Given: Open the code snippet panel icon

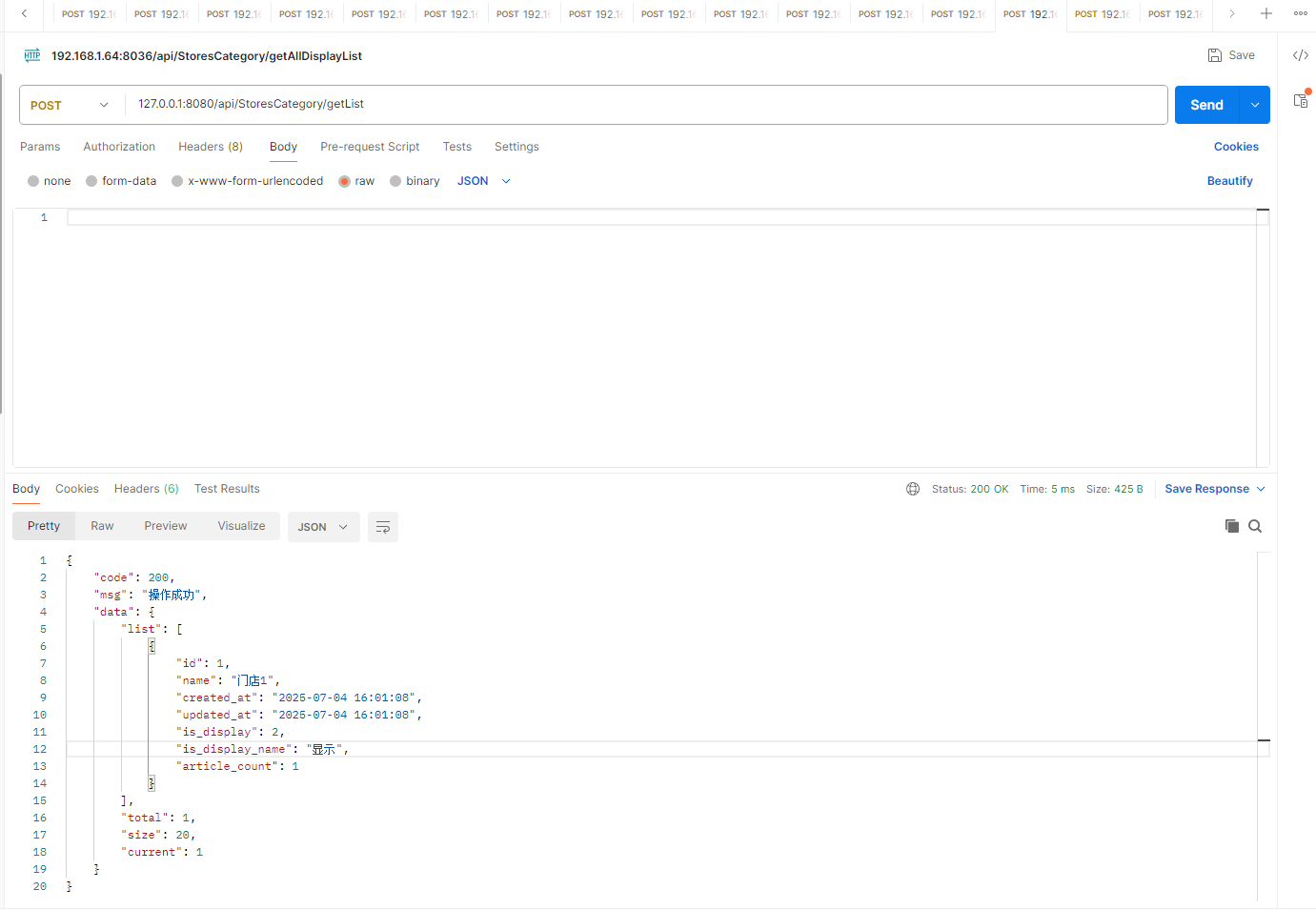Looking at the screenshot, I should tap(1300, 55).
